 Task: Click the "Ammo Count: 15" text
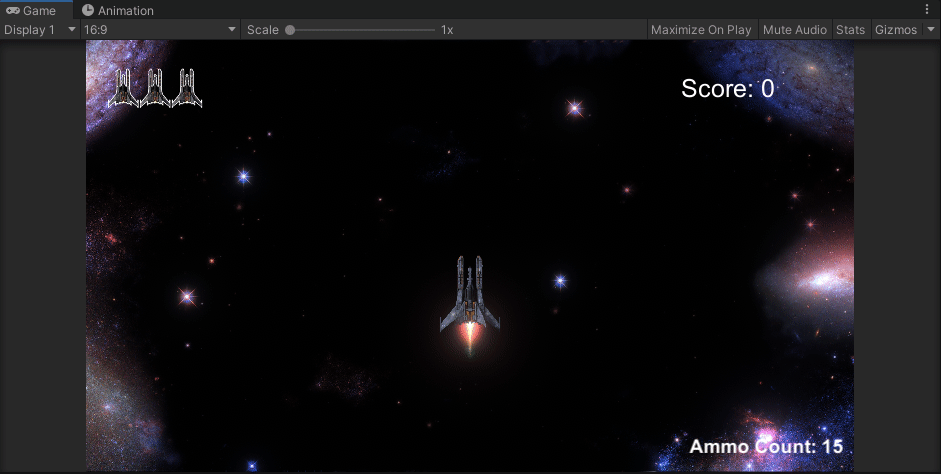(x=766, y=446)
